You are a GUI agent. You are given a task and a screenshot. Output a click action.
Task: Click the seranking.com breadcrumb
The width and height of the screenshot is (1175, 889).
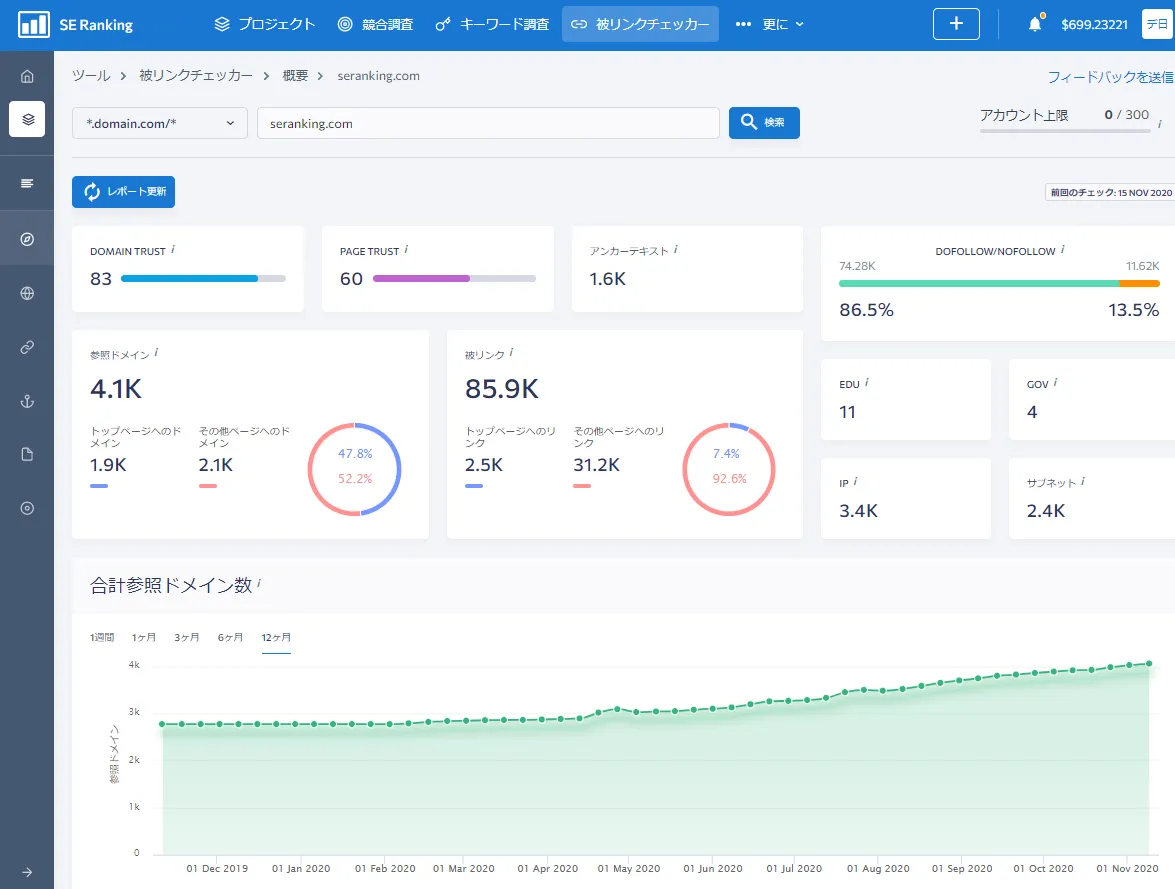click(378, 76)
